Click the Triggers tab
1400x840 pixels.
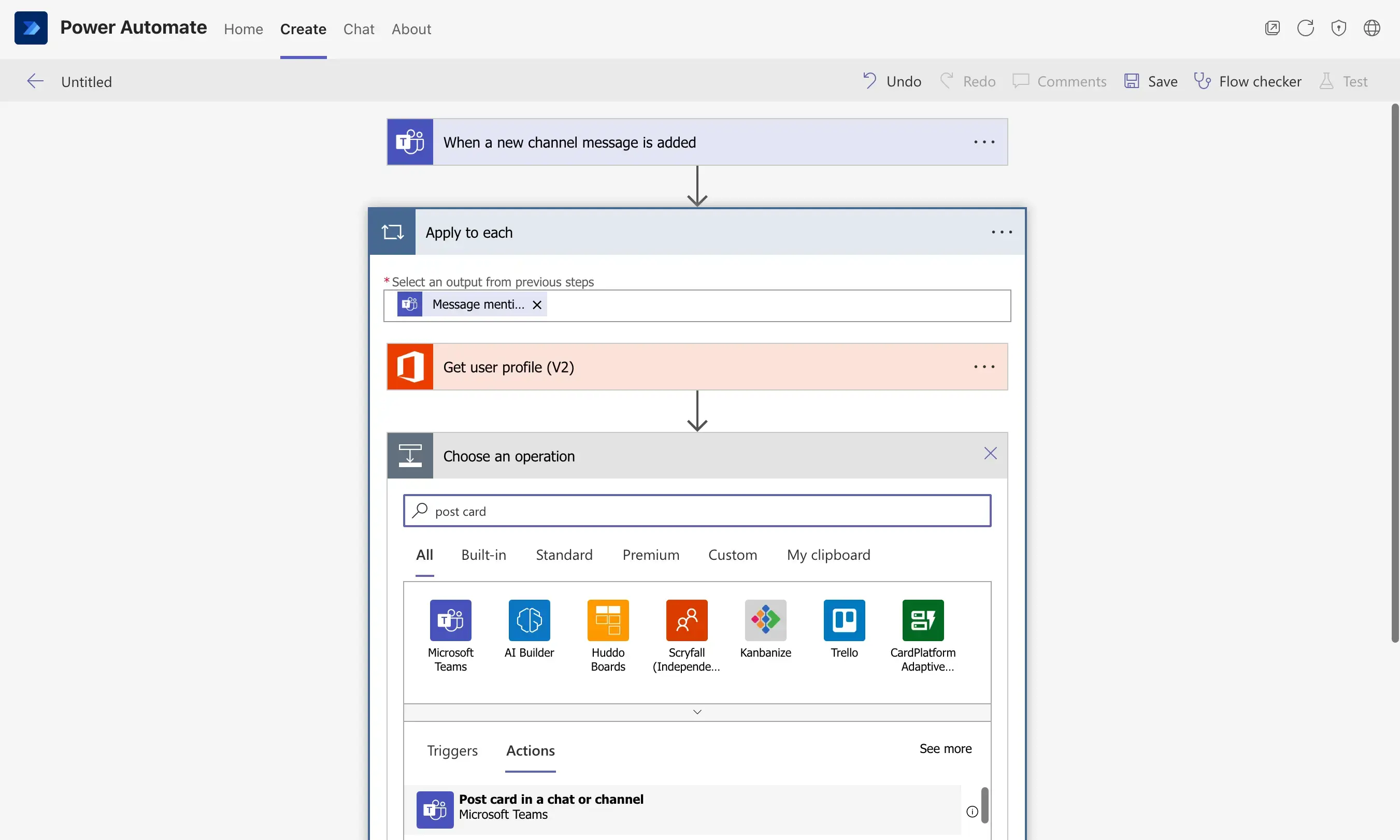(x=452, y=750)
